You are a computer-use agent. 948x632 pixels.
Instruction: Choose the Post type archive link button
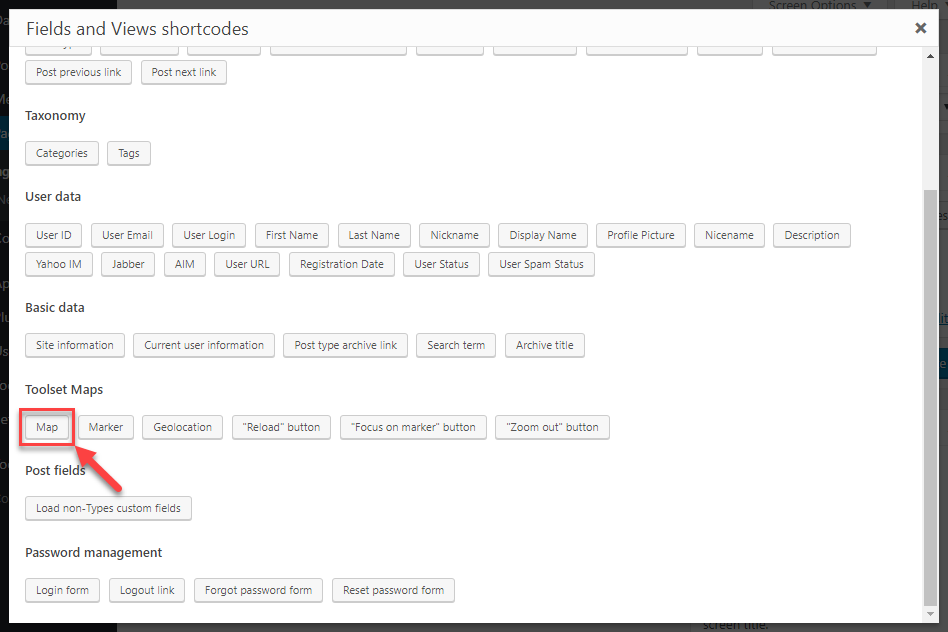click(346, 345)
